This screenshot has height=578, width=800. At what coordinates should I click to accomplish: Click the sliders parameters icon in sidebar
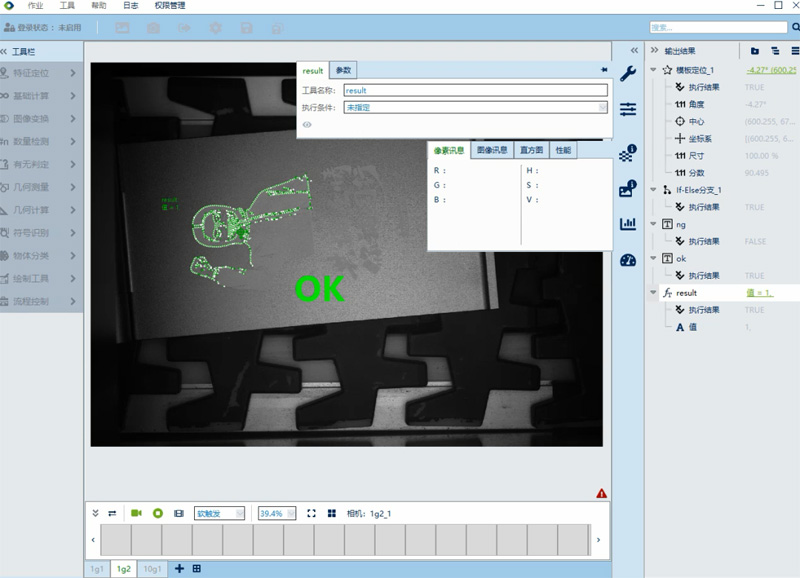(628, 110)
